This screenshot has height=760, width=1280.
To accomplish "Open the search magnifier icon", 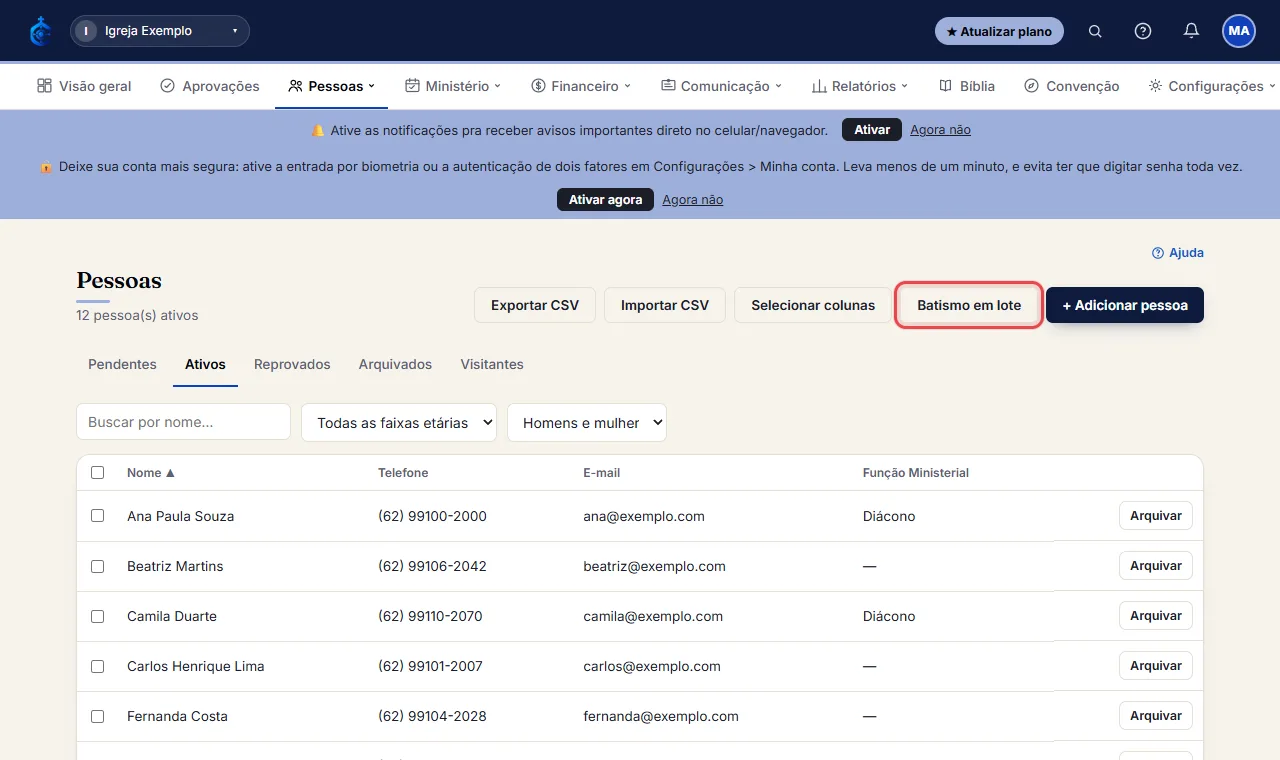I will pyautogui.click(x=1095, y=31).
